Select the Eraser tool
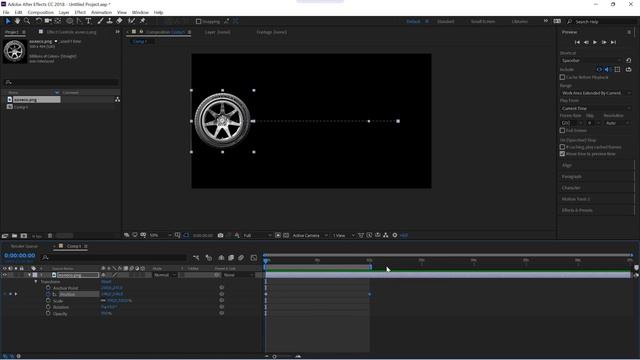The width and height of the screenshot is (640, 360). point(120,21)
